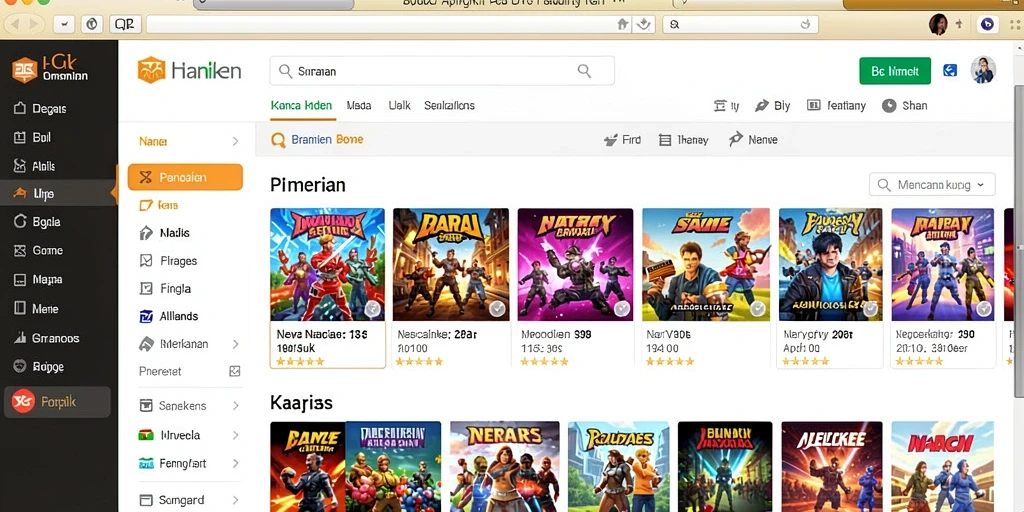Expand the Sanekens row chevron
Screen dimensions: 1024x512
click(x=235, y=406)
